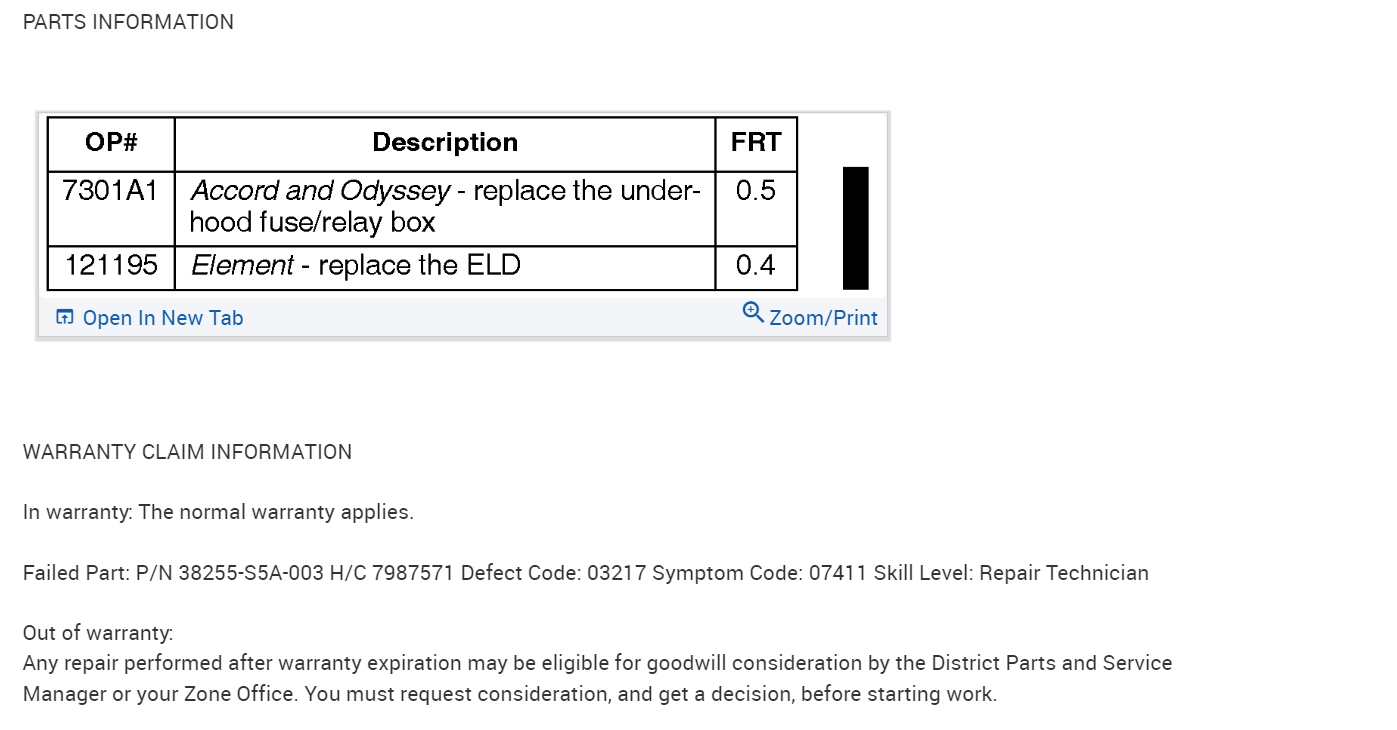This screenshot has height=730, width=1397.
Task: Click the Description column header
Action: (x=445, y=143)
